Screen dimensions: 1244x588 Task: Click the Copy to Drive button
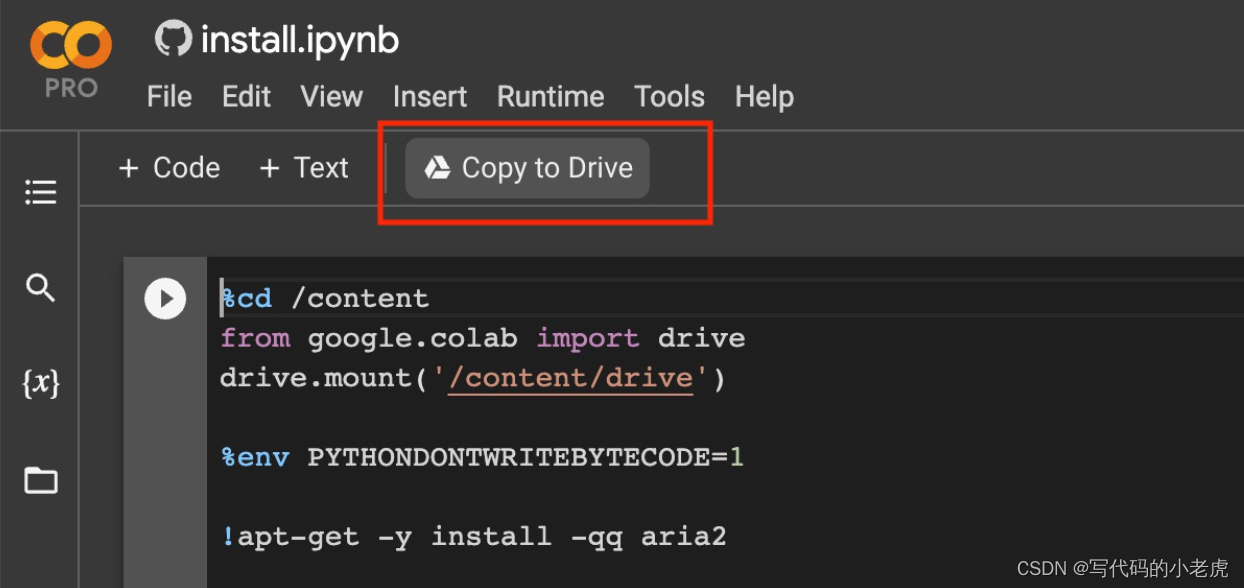tap(527, 167)
